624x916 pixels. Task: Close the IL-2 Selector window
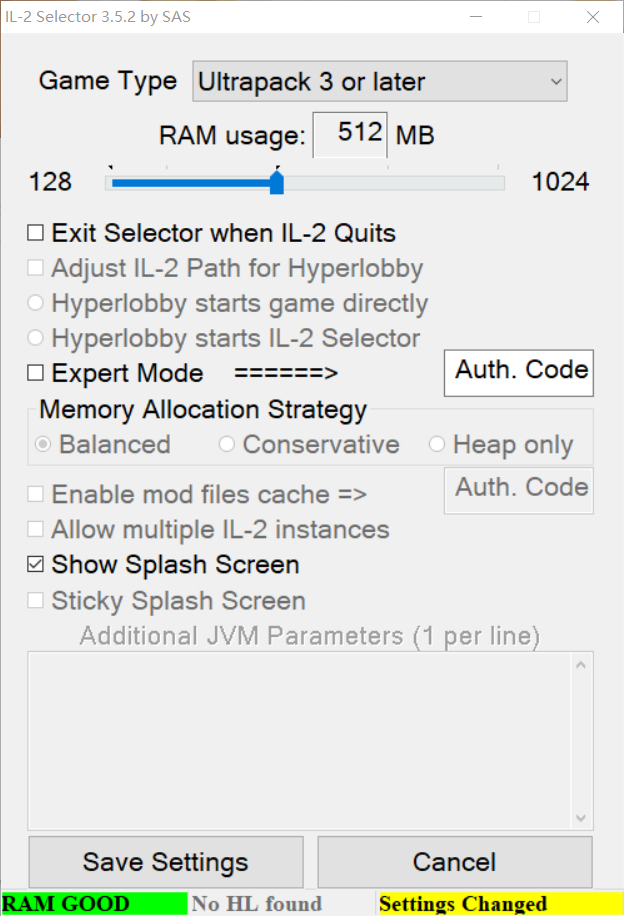click(x=593, y=16)
